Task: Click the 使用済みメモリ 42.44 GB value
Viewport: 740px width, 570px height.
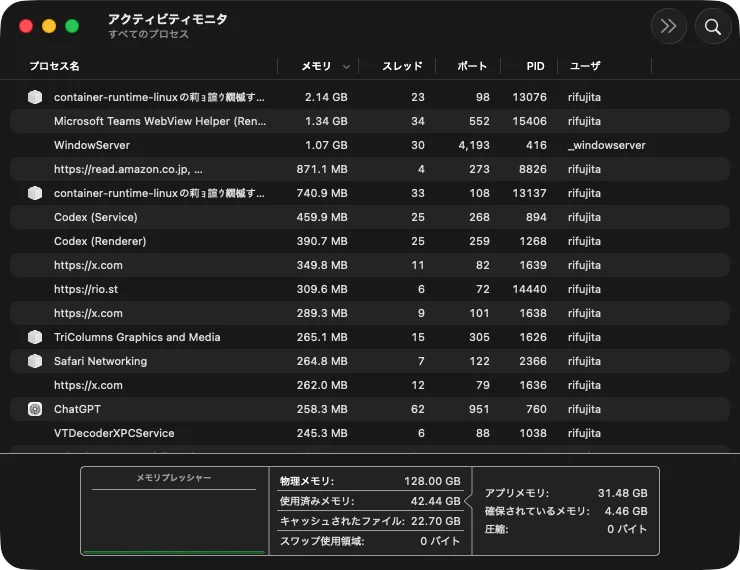Action: [x=435, y=501]
